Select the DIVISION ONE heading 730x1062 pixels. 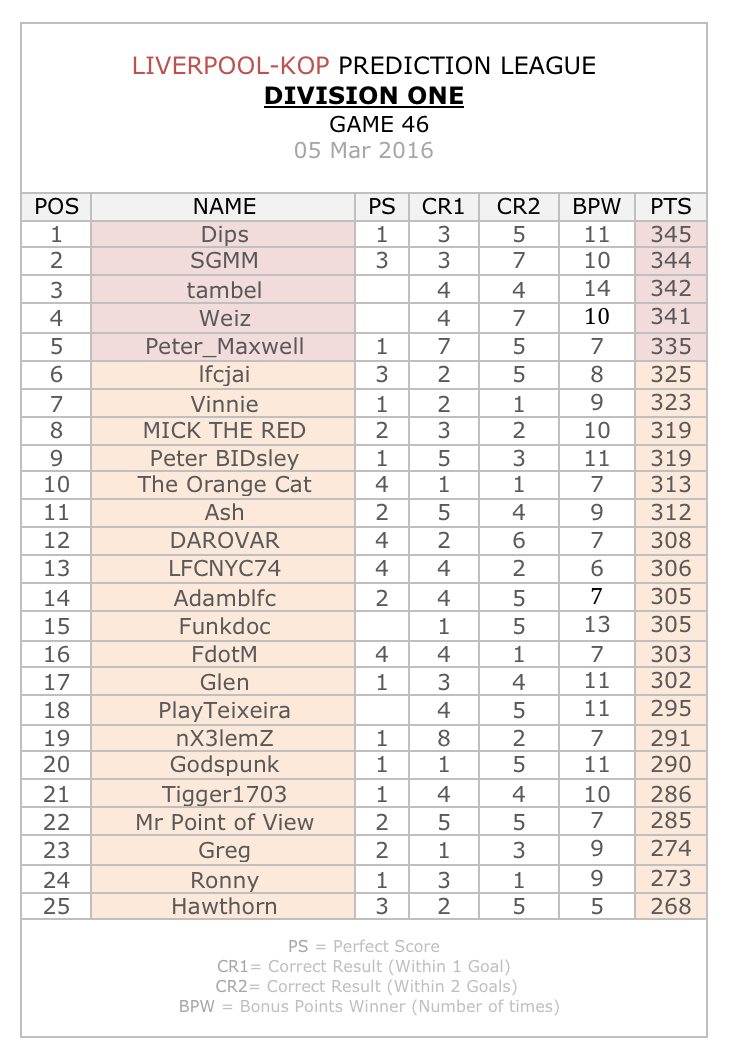point(364,95)
